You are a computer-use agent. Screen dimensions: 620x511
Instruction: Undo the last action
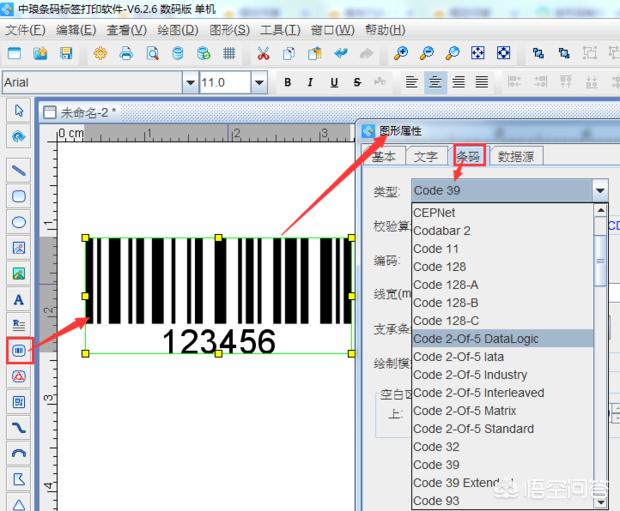(x=340, y=53)
